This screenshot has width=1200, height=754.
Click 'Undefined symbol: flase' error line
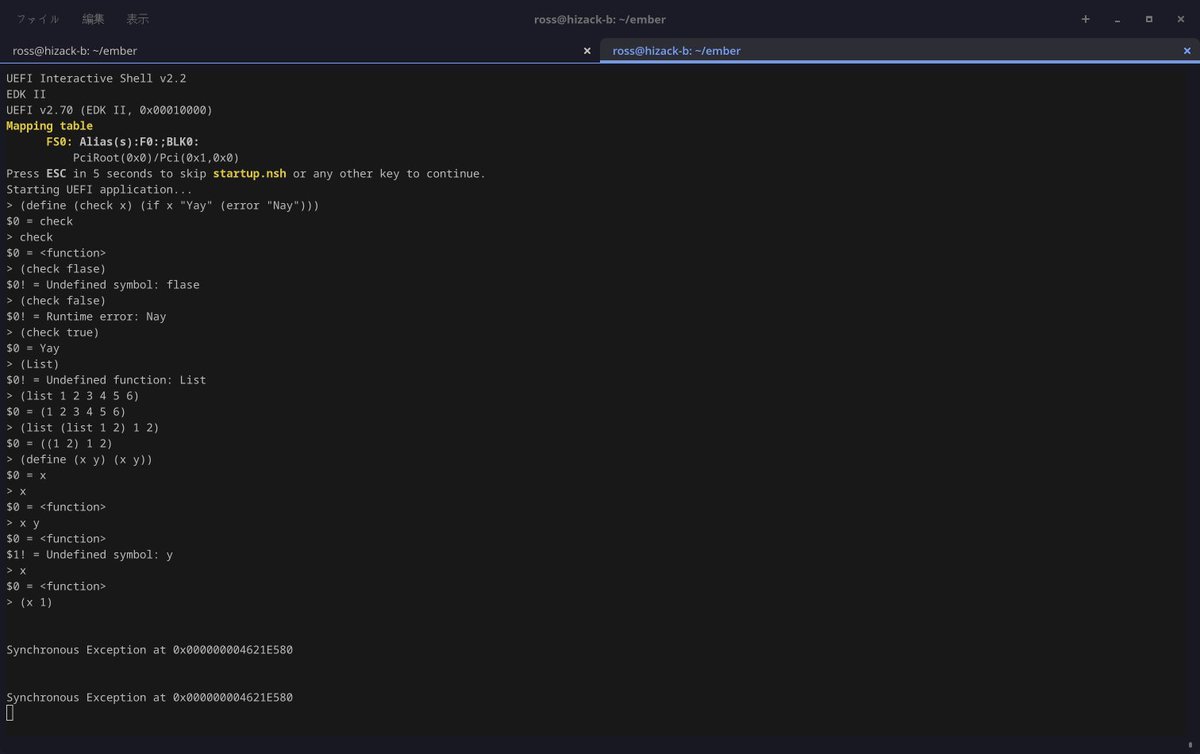point(103,285)
